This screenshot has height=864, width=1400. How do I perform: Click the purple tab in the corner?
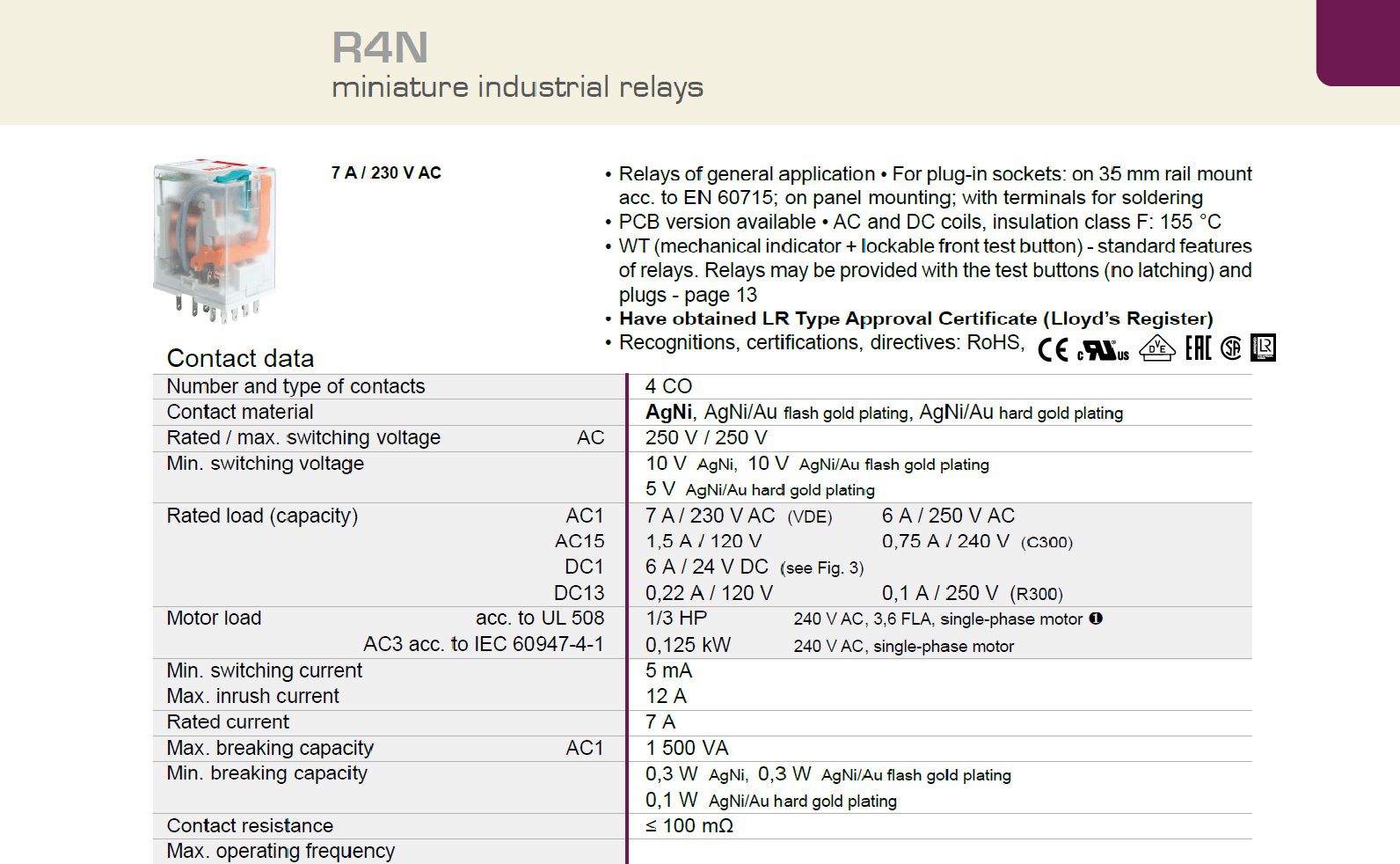click(1357, 42)
